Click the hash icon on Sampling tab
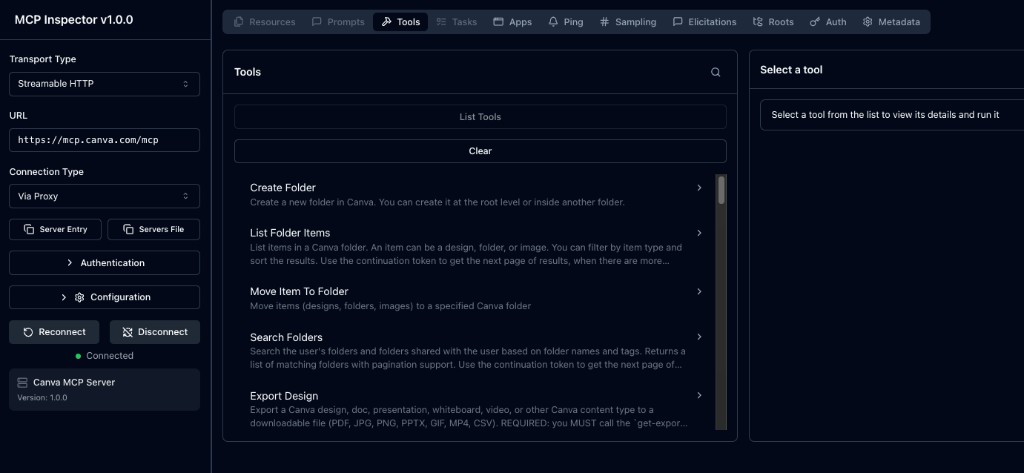The height and width of the screenshot is (473, 1024). pos(604,22)
